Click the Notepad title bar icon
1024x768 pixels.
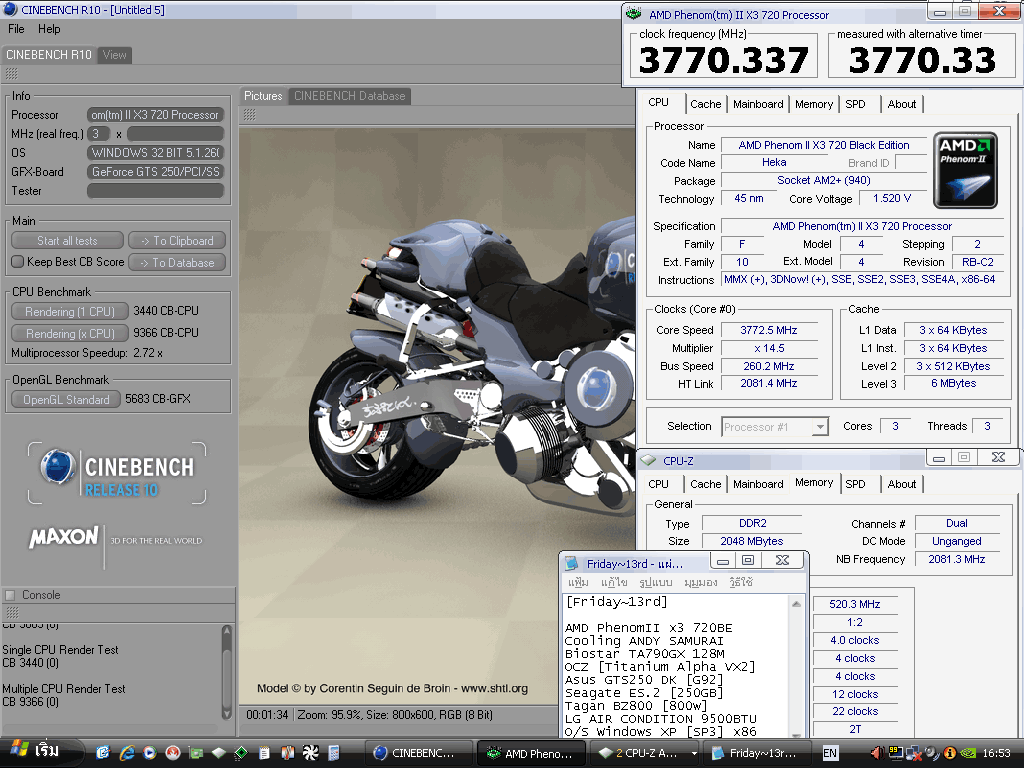pos(572,563)
